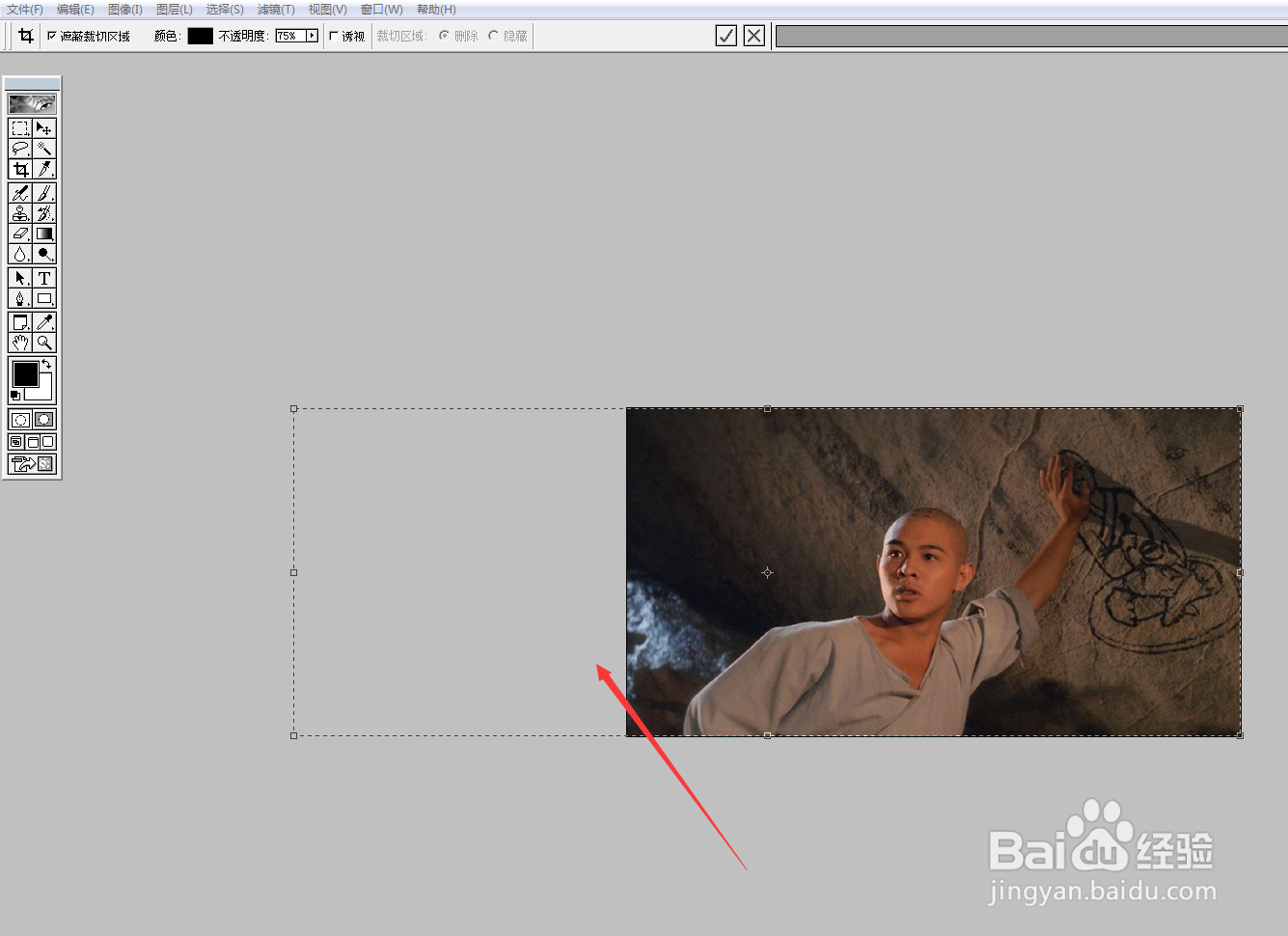
Task: Swap foreground and background colors
Action: (46, 364)
